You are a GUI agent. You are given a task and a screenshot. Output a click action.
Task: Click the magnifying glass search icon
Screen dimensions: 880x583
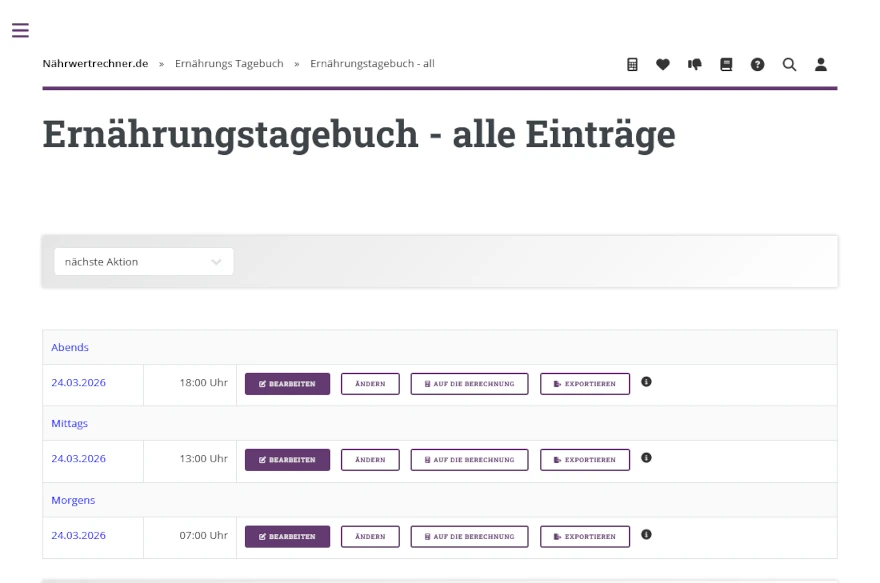(789, 64)
